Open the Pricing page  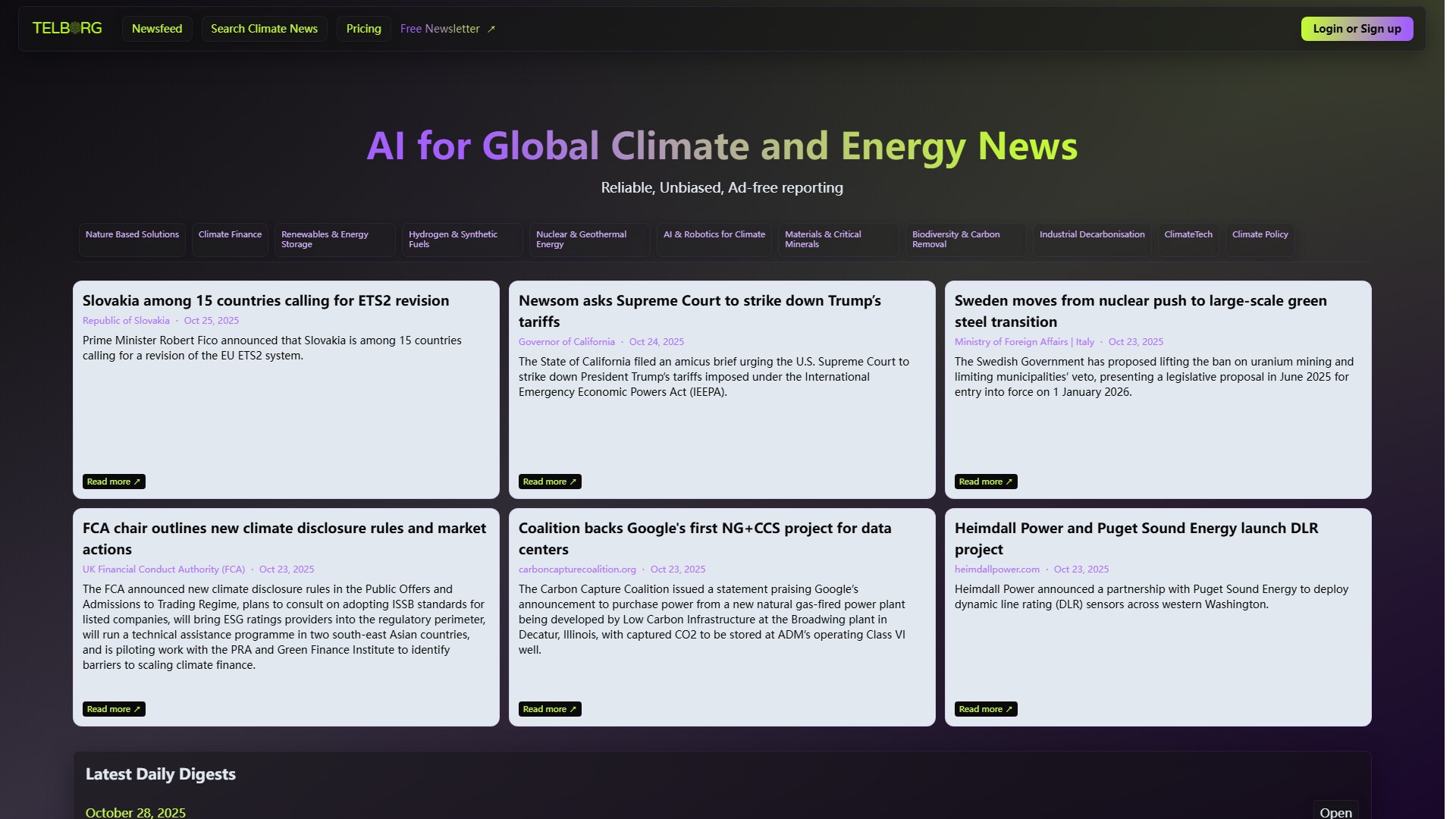tap(364, 29)
